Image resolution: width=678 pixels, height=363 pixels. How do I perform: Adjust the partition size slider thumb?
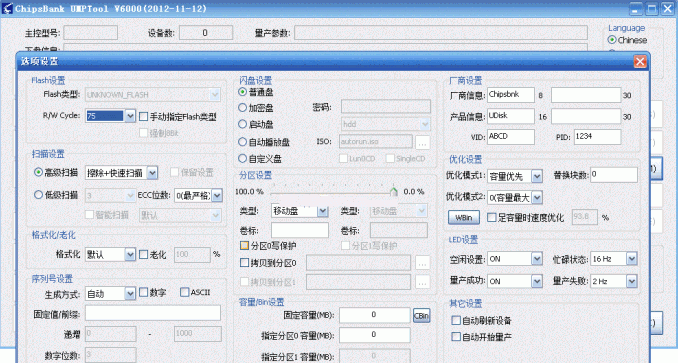point(393,191)
